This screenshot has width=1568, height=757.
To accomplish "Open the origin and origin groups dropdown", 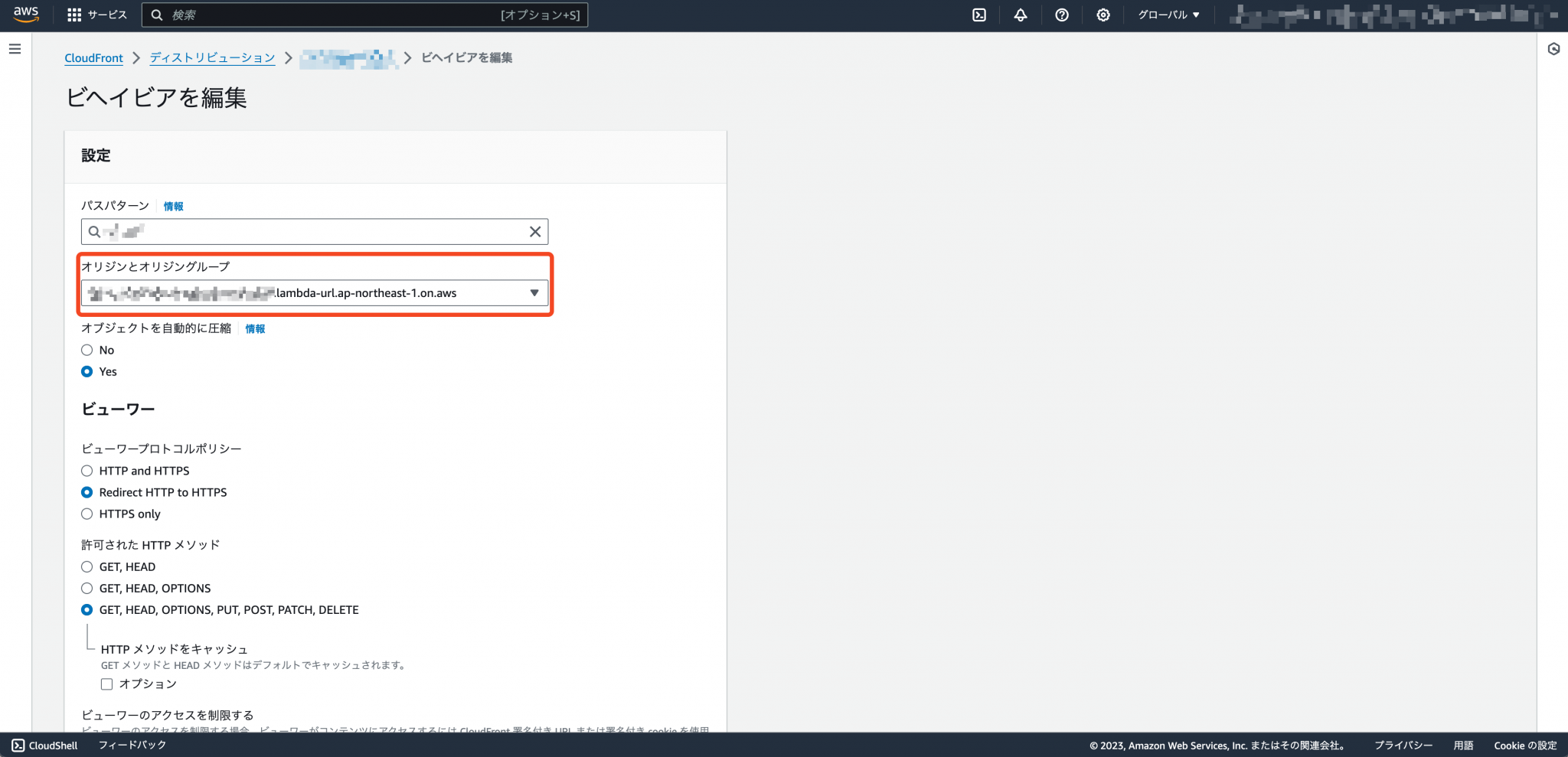I will pyautogui.click(x=534, y=292).
